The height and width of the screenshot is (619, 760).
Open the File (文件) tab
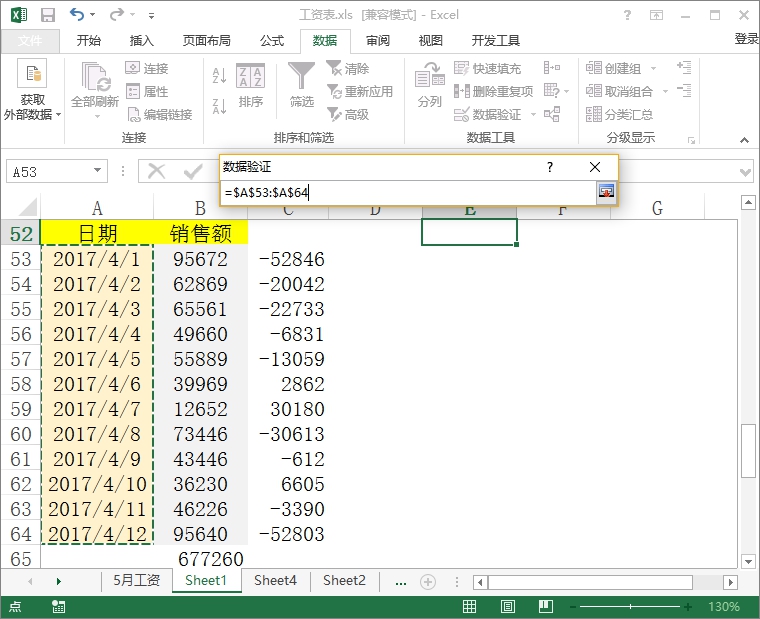tap(30, 41)
